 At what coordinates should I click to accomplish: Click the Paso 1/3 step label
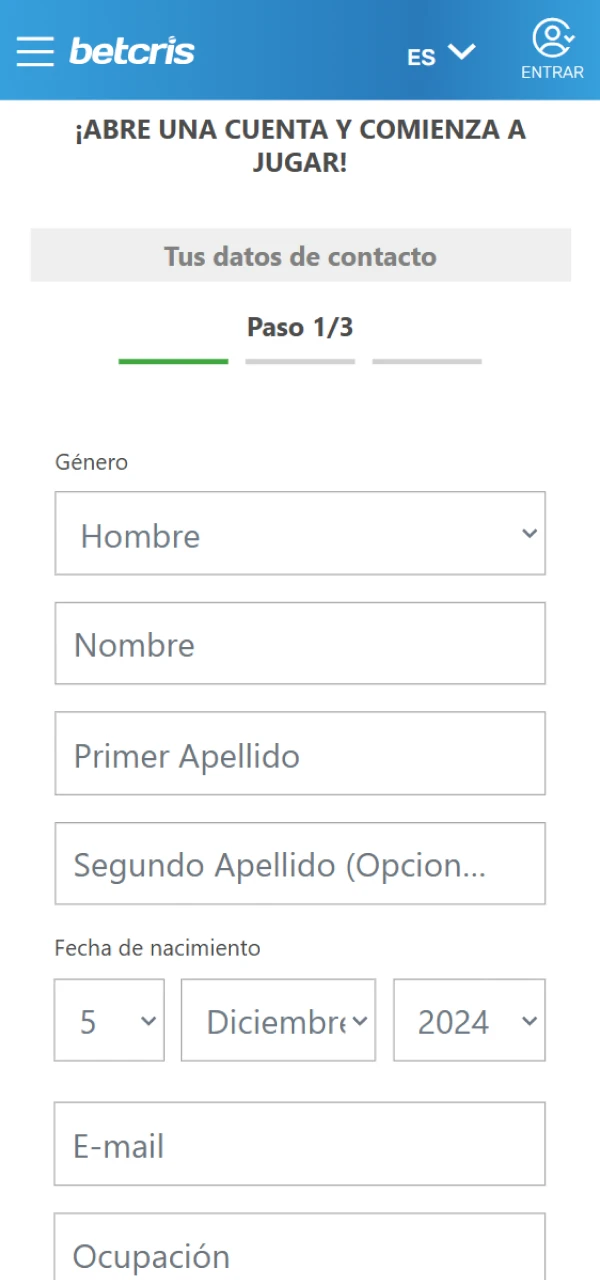pos(300,327)
